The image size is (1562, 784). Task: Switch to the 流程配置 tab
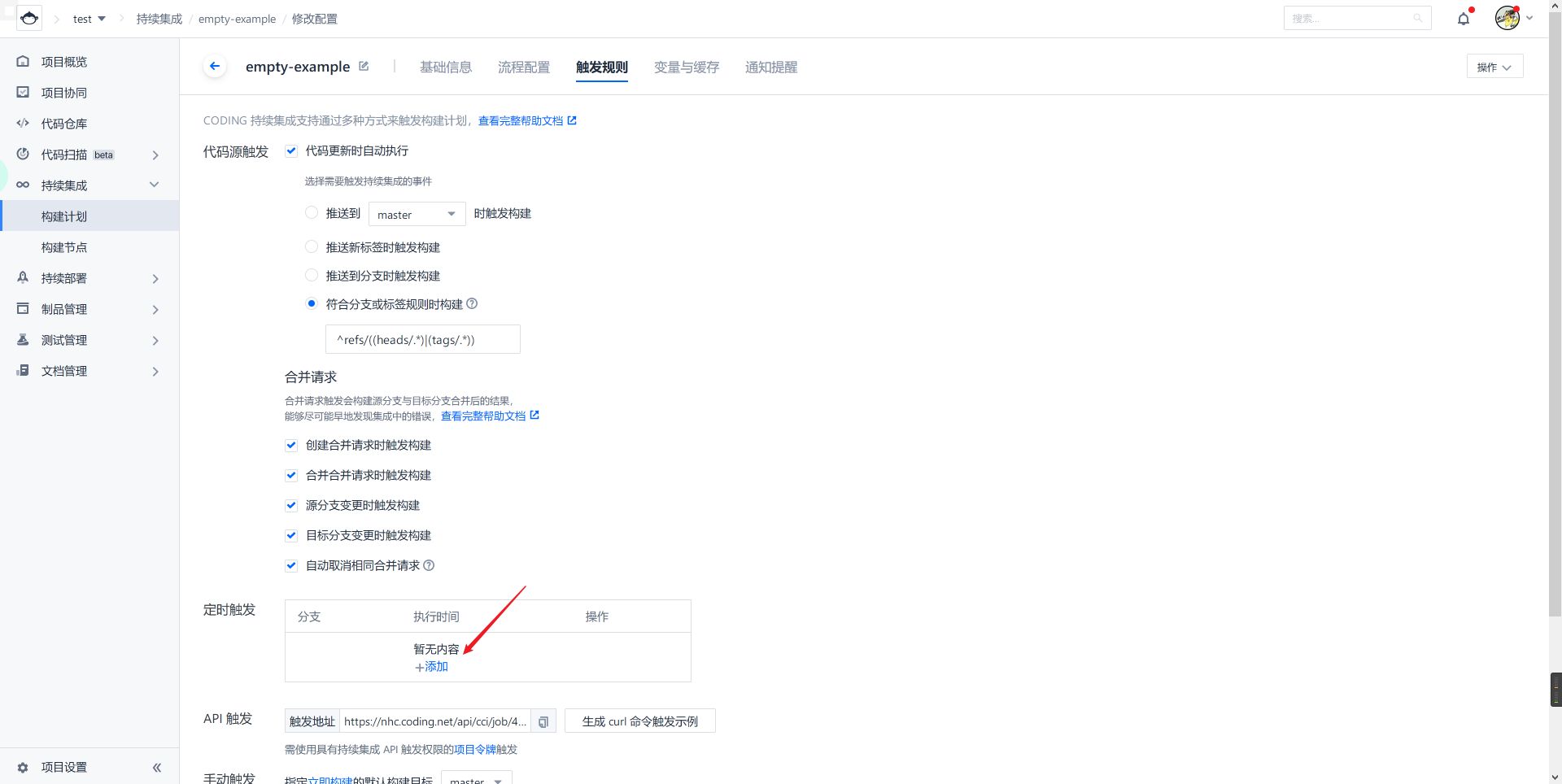pos(523,68)
